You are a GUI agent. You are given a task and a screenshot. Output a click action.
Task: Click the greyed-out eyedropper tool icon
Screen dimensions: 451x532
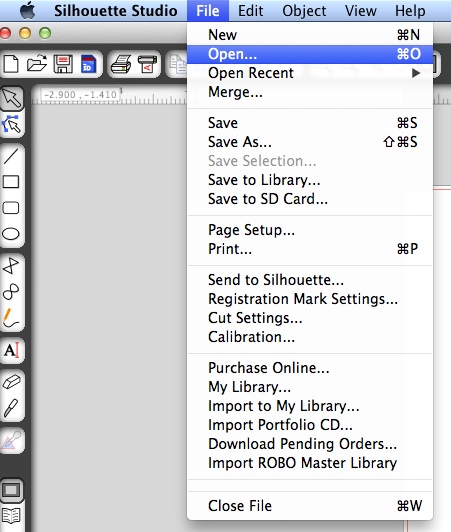coord(12,440)
